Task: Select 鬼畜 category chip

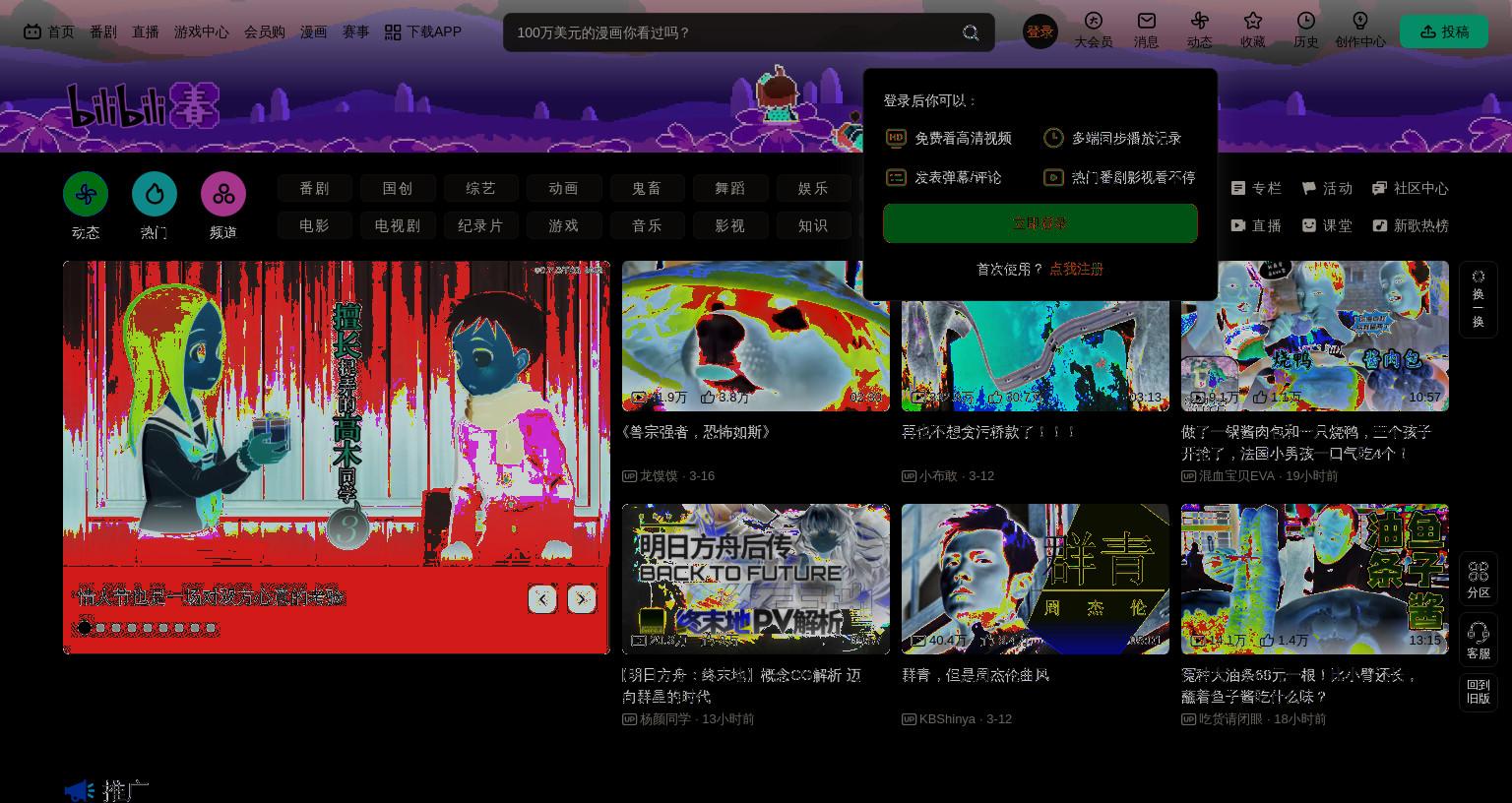Action: coord(647,188)
